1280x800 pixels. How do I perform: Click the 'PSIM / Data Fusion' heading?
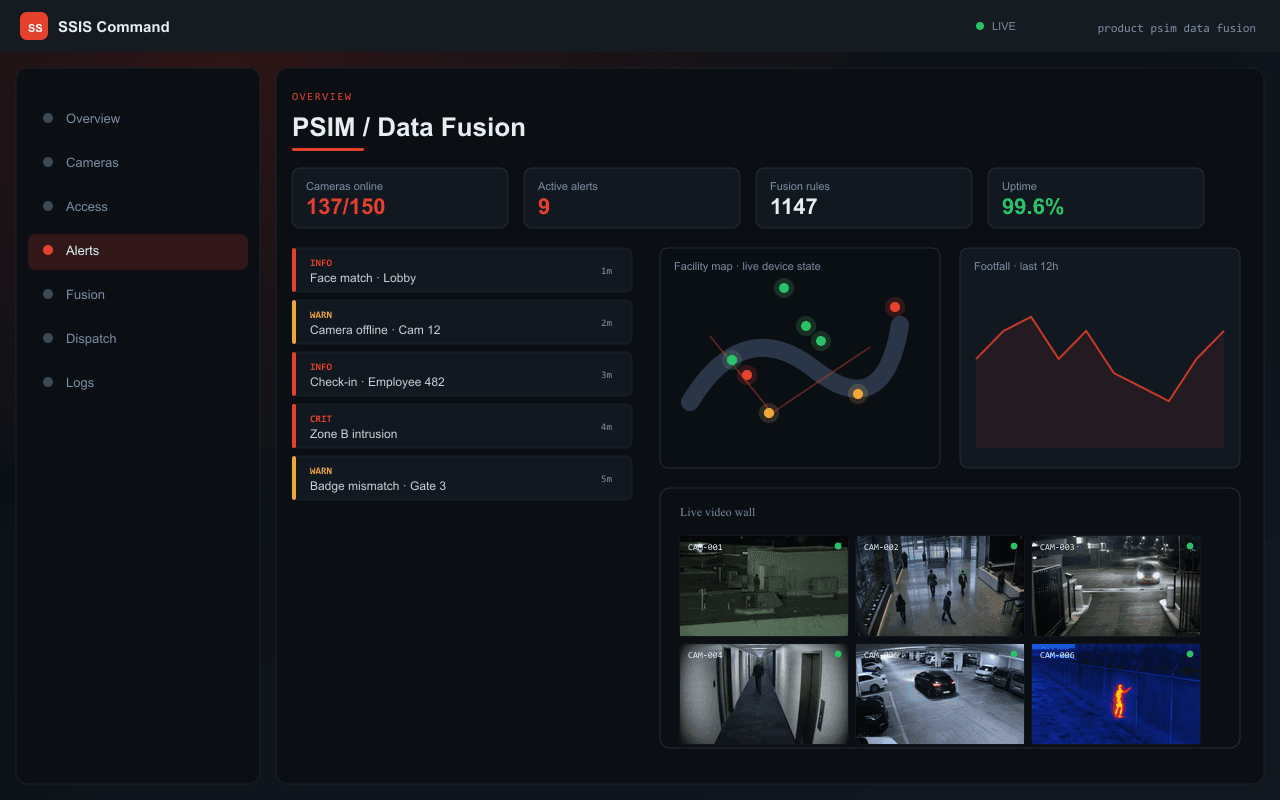pyautogui.click(x=409, y=127)
